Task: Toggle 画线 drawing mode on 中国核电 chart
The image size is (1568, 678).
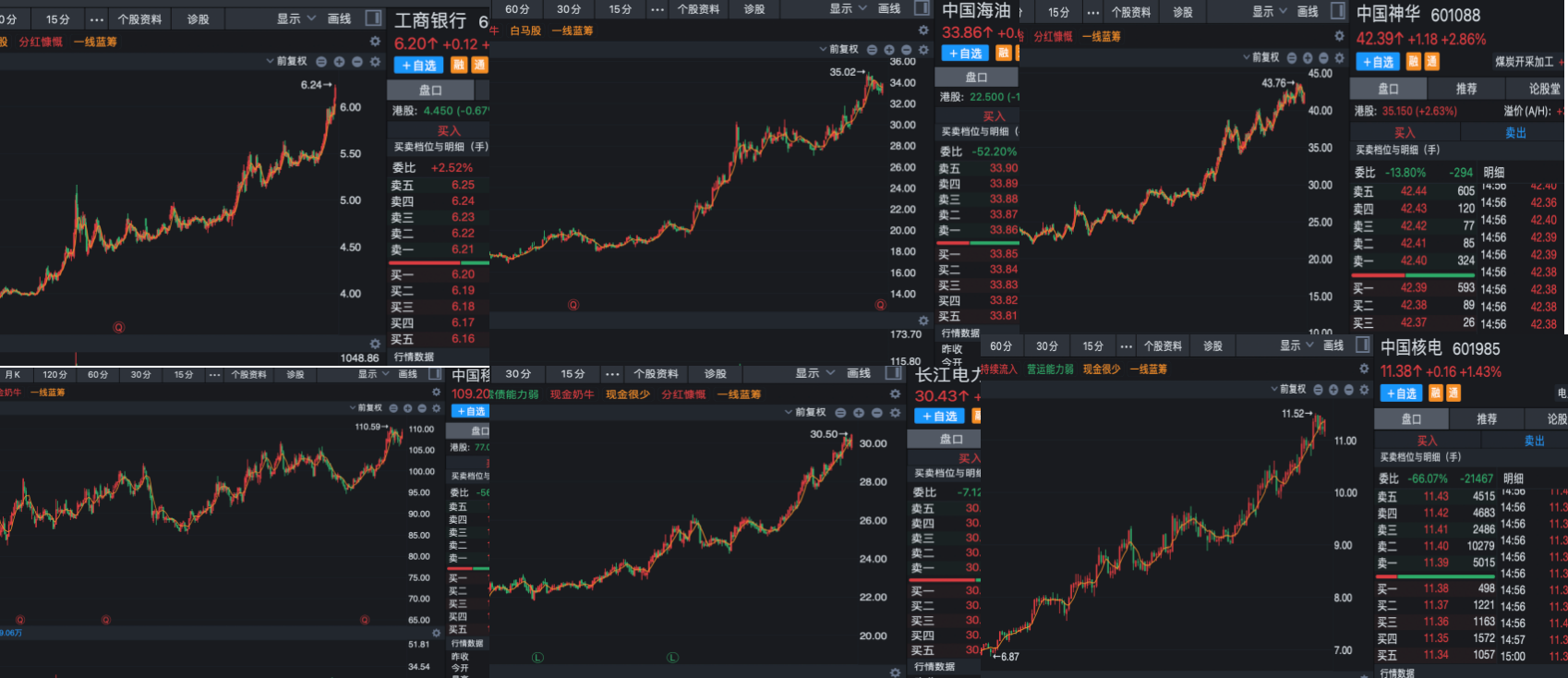Action: (x=1333, y=345)
